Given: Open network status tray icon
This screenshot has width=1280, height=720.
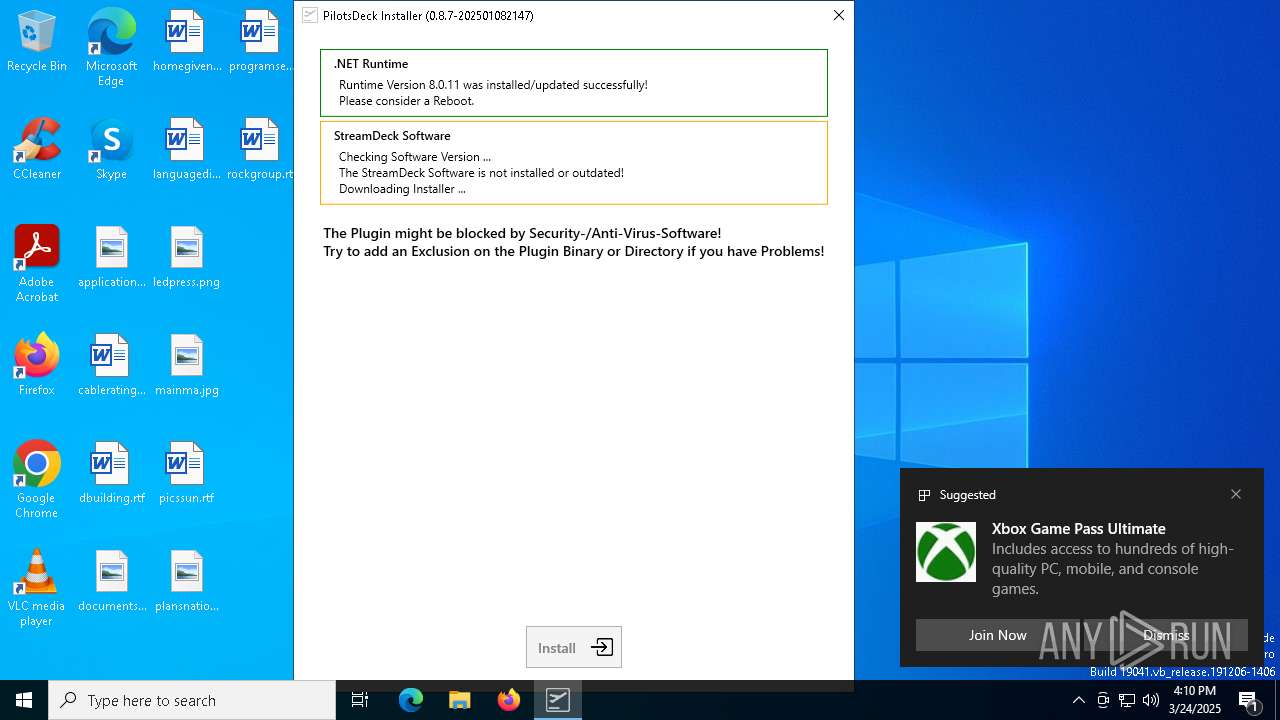Looking at the screenshot, I should [1127, 700].
